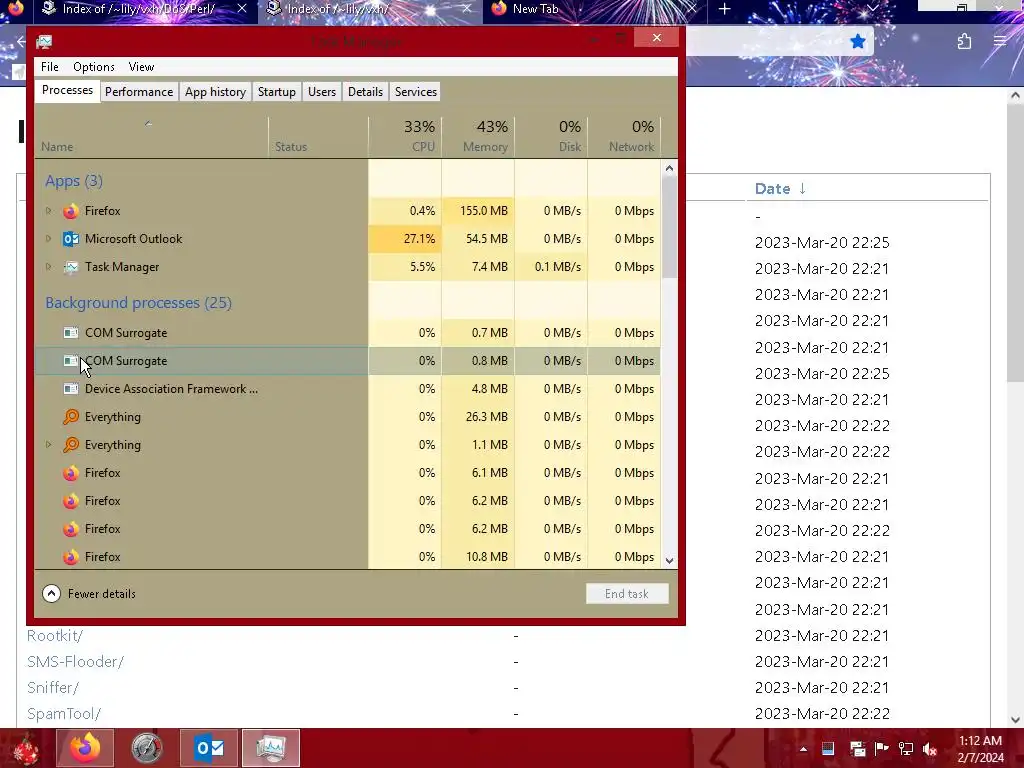Screen dimensions: 1024x768
Task: Open the Firefox extensions button
Action: tap(964, 42)
